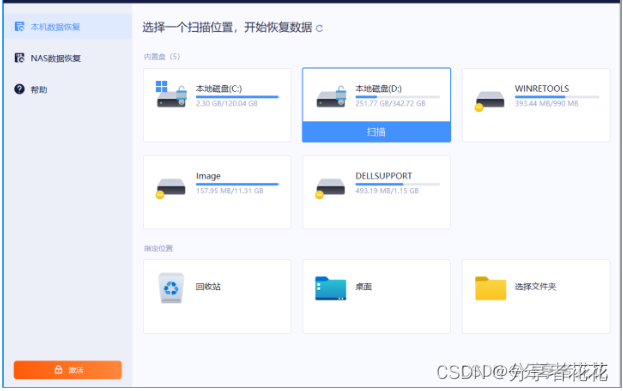Image resolution: width=623 pixels, height=391 pixels.
Task: Click WINRETOOLS usage bar
Action: (557, 97)
